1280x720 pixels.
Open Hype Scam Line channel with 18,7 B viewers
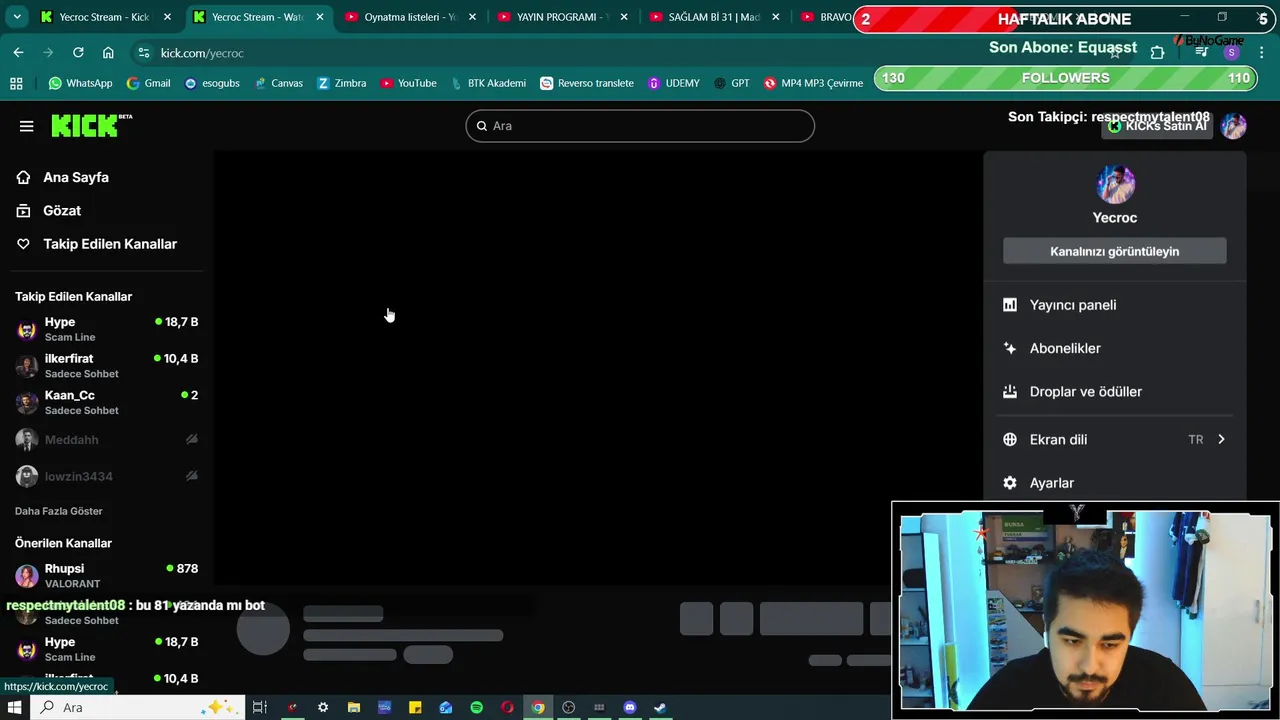(106, 329)
